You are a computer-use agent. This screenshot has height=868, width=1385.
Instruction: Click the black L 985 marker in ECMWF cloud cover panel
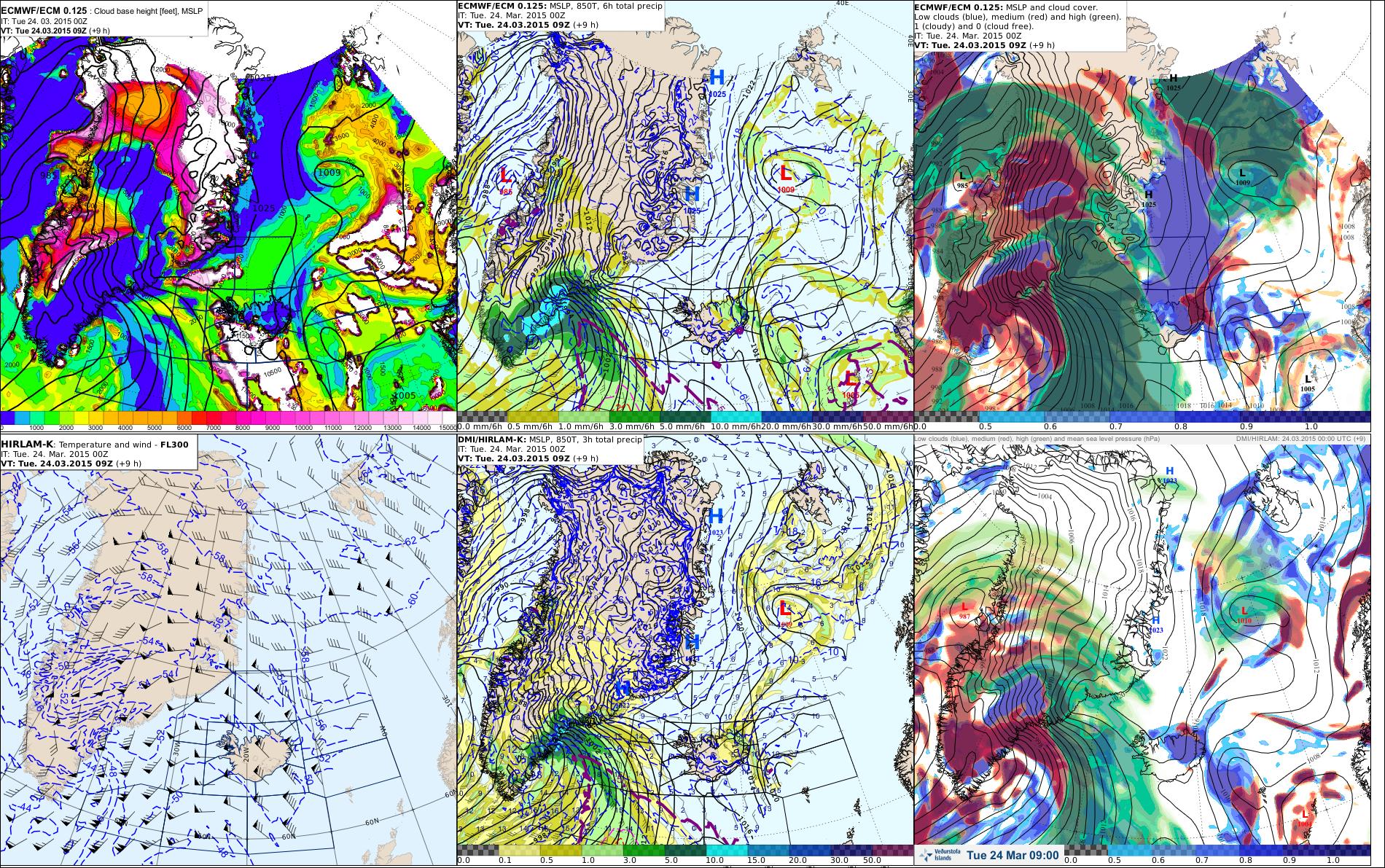(962, 179)
